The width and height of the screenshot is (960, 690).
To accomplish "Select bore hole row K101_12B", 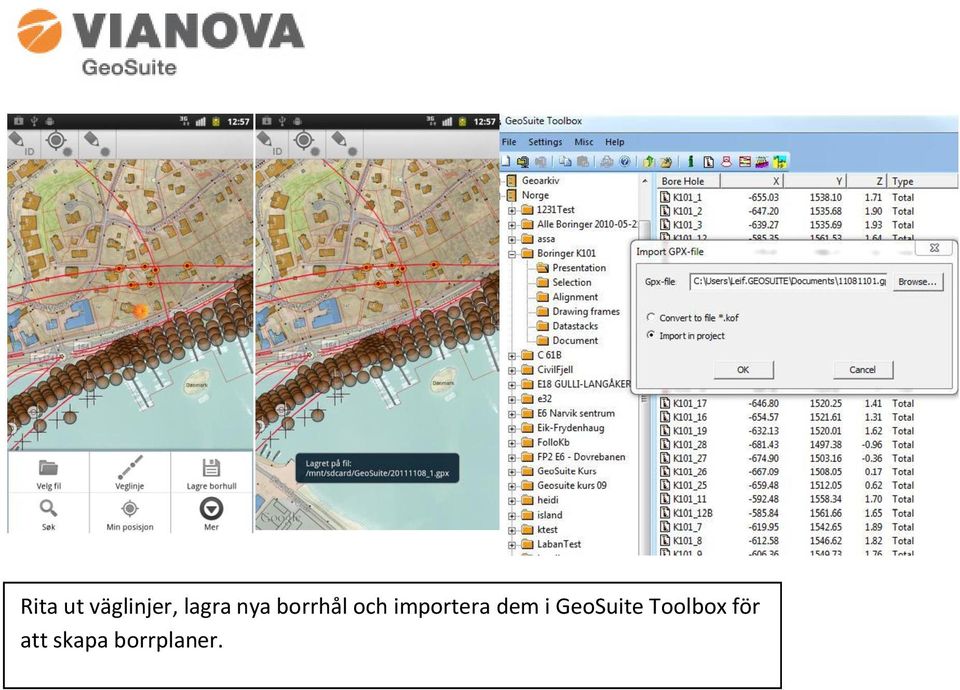I will tap(787, 513).
